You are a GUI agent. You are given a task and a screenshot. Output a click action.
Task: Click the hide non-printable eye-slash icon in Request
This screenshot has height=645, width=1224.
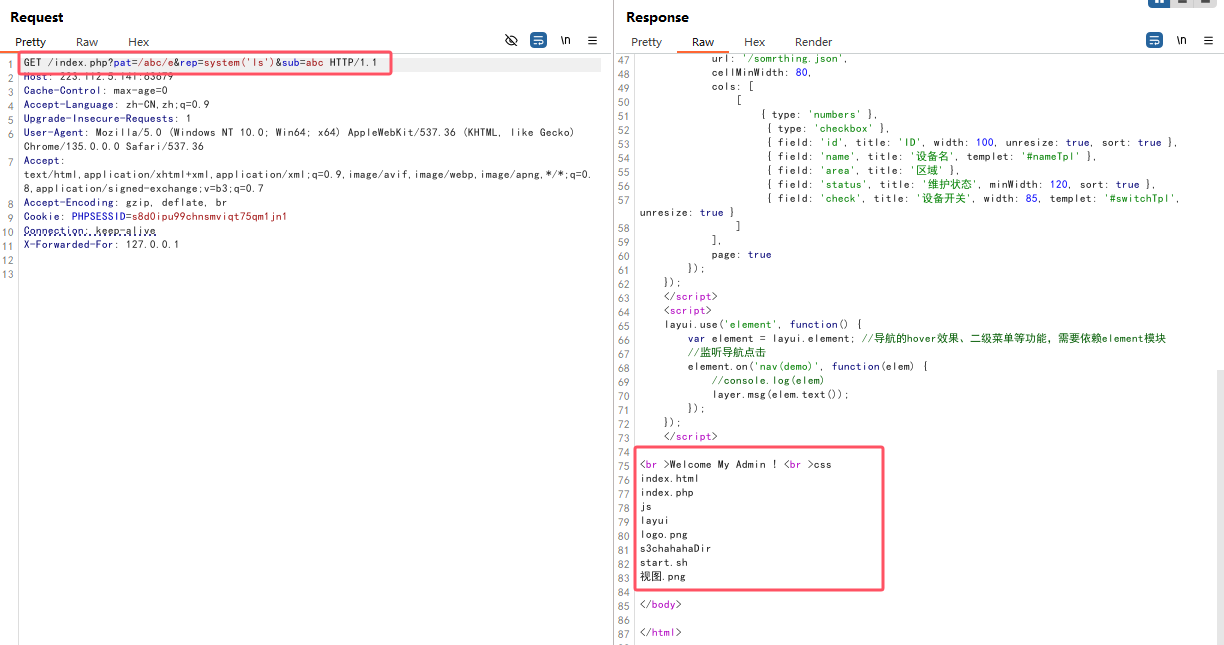click(511, 40)
